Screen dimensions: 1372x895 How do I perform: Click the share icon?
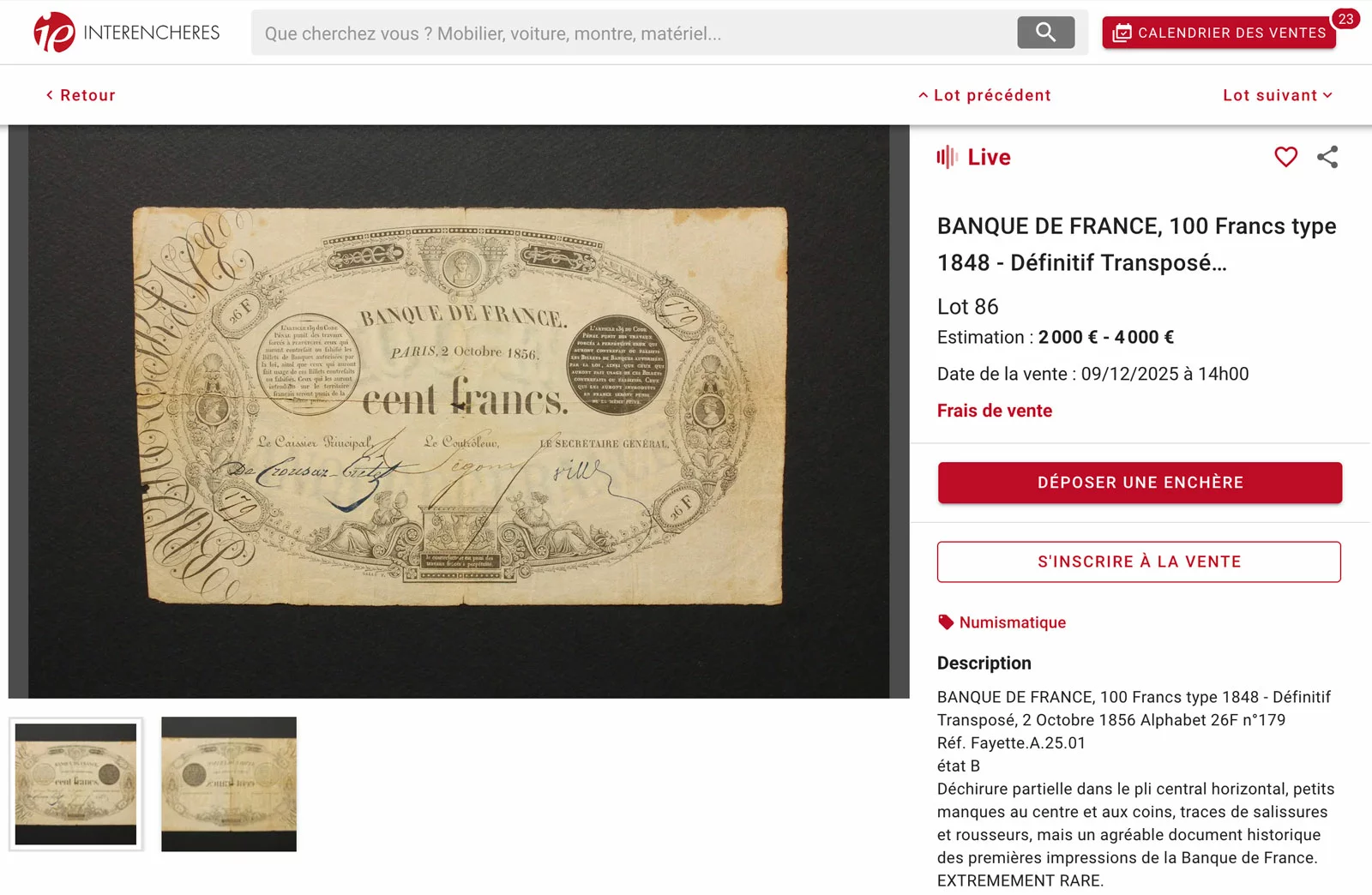click(1327, 157)
